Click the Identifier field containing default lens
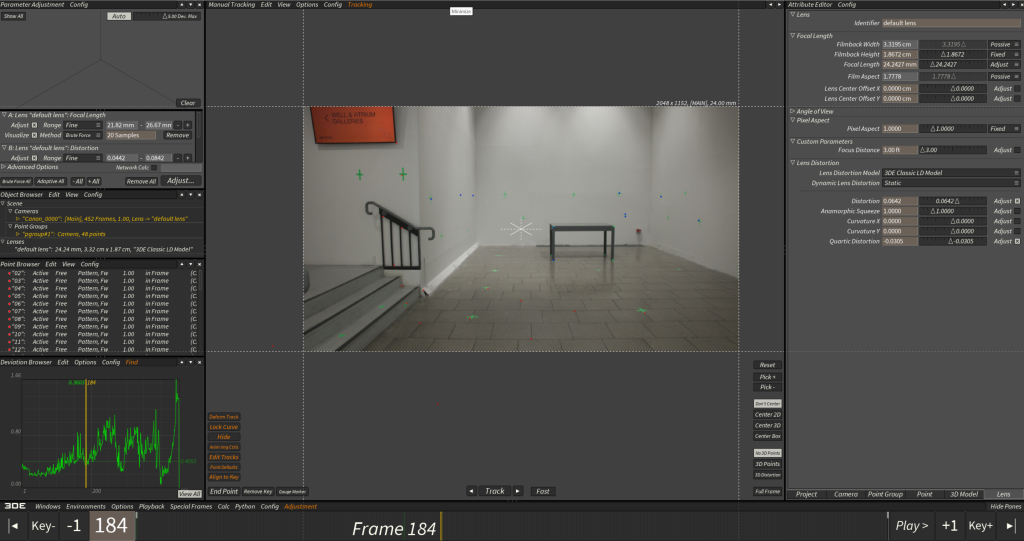 tap(951, 23)
